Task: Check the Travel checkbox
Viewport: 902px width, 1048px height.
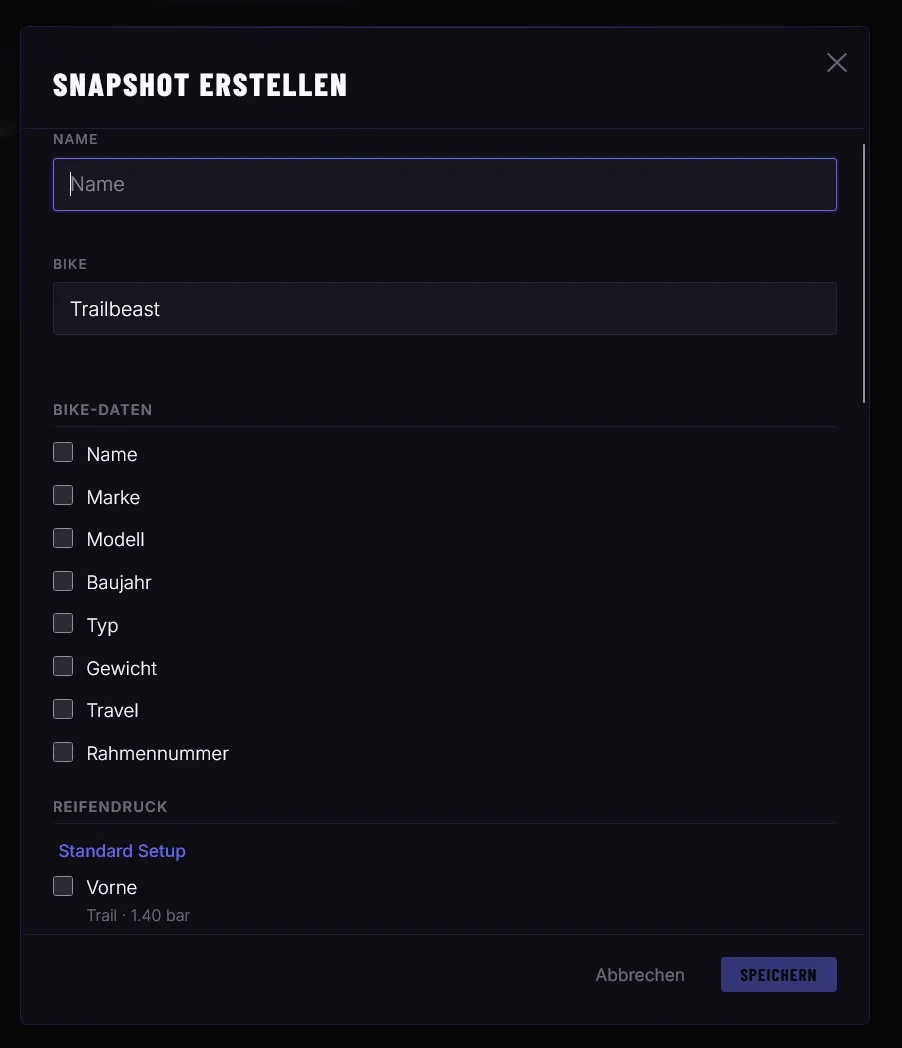Action: coord(63,709)
